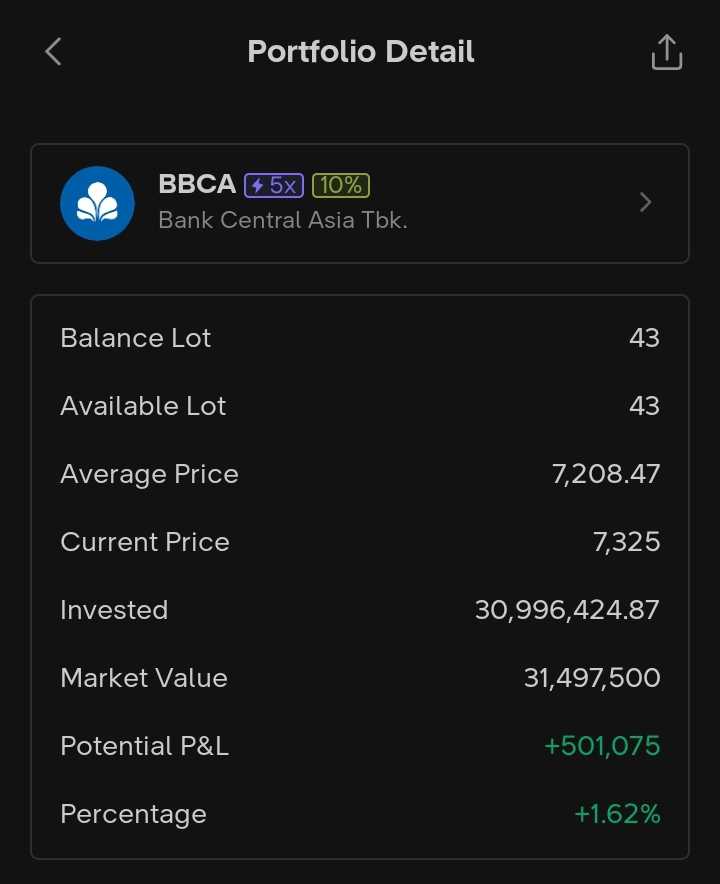Tap the Average Price label
Viewport: 720px width, 884px height.
pyautogui.click(x=149, y=474)
